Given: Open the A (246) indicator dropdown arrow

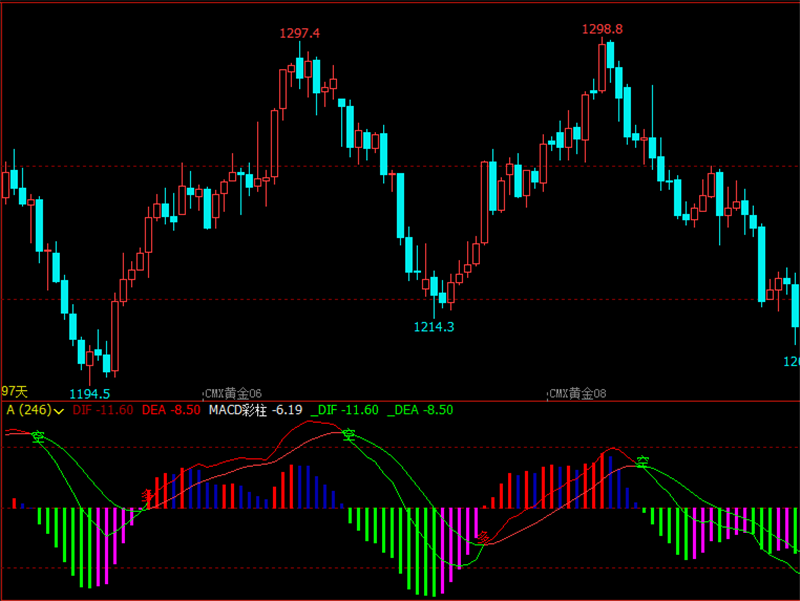Looking at the screenshot, I should (x=59, y=411).
